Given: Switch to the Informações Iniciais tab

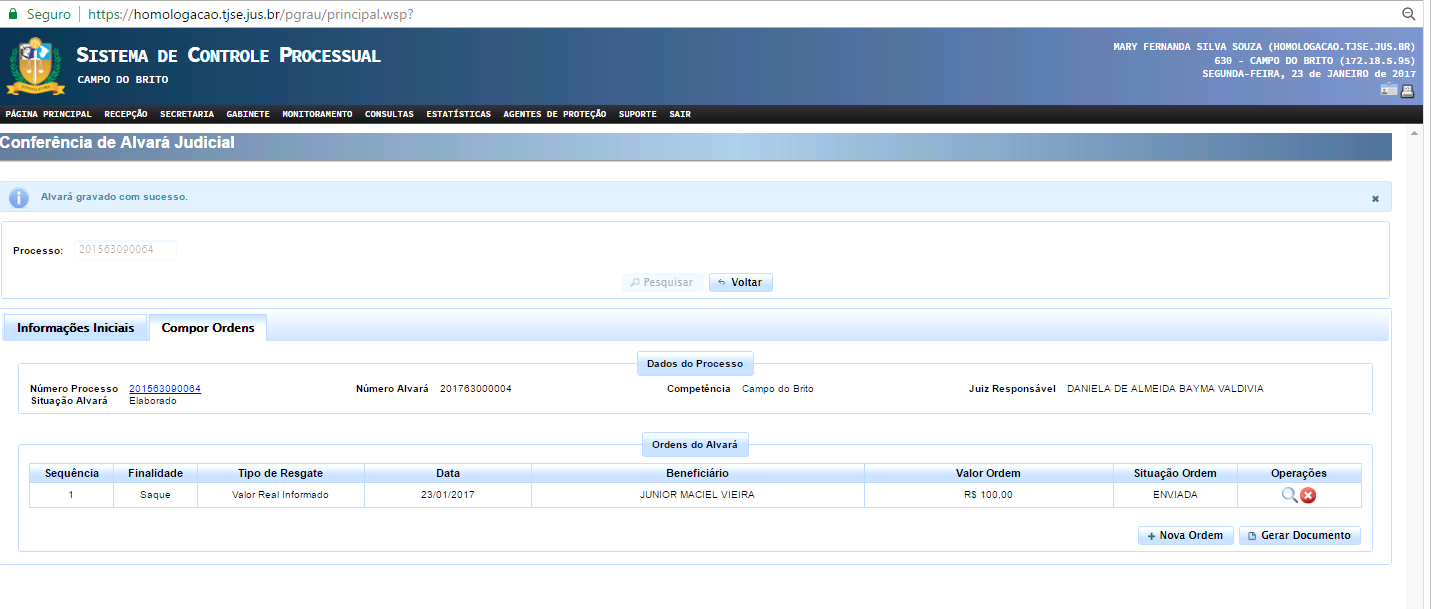Looking at the screenshot, I should 75,328.
